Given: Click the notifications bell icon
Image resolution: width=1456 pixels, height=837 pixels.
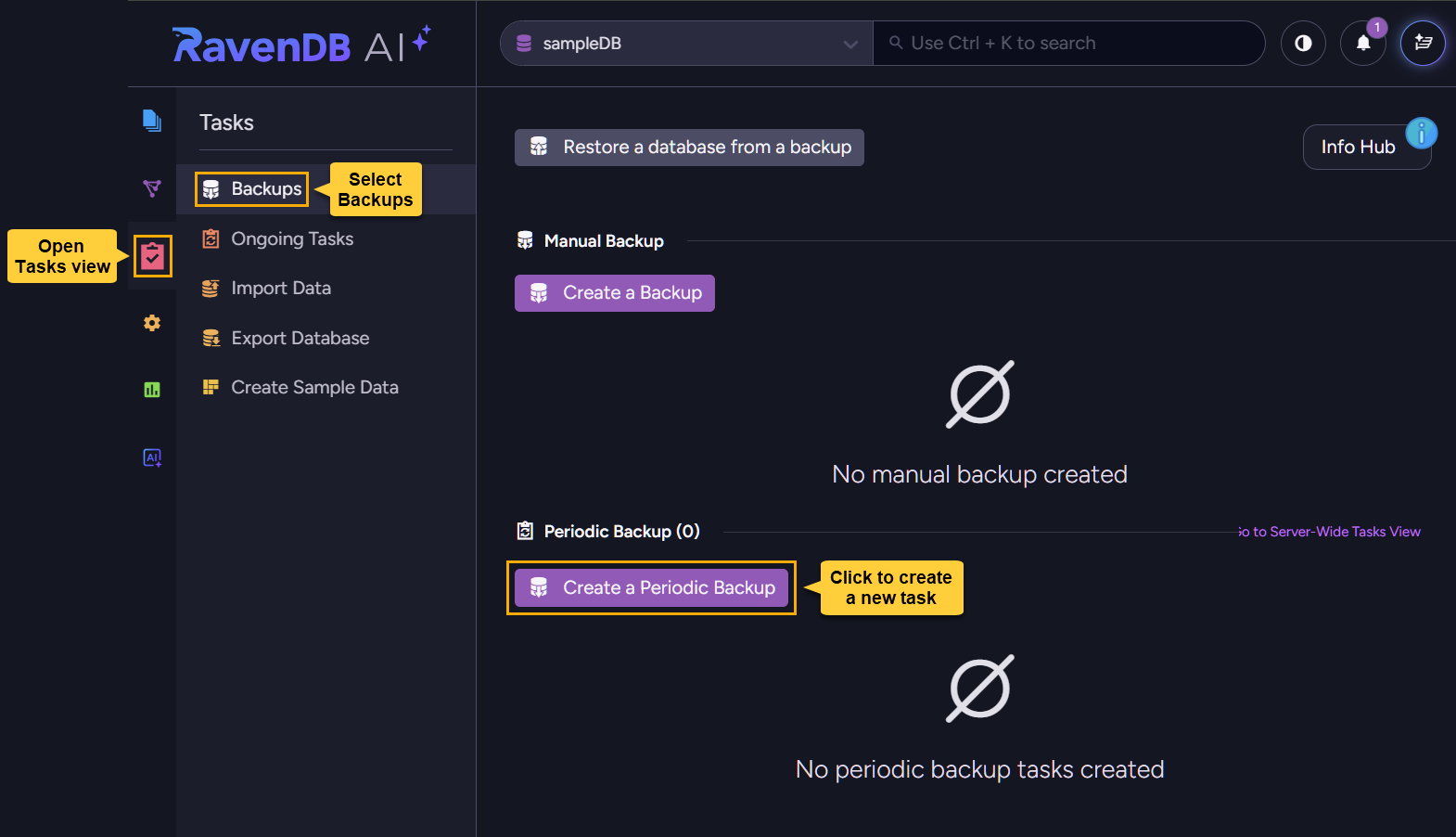Looking at the screenshot, I should [1362, 44].
